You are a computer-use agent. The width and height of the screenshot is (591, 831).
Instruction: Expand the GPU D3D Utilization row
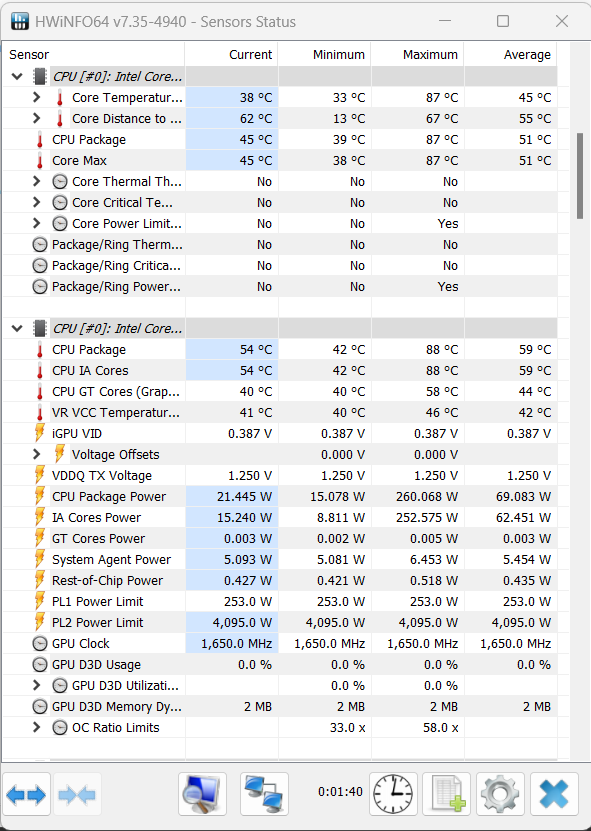coord(38,685)
